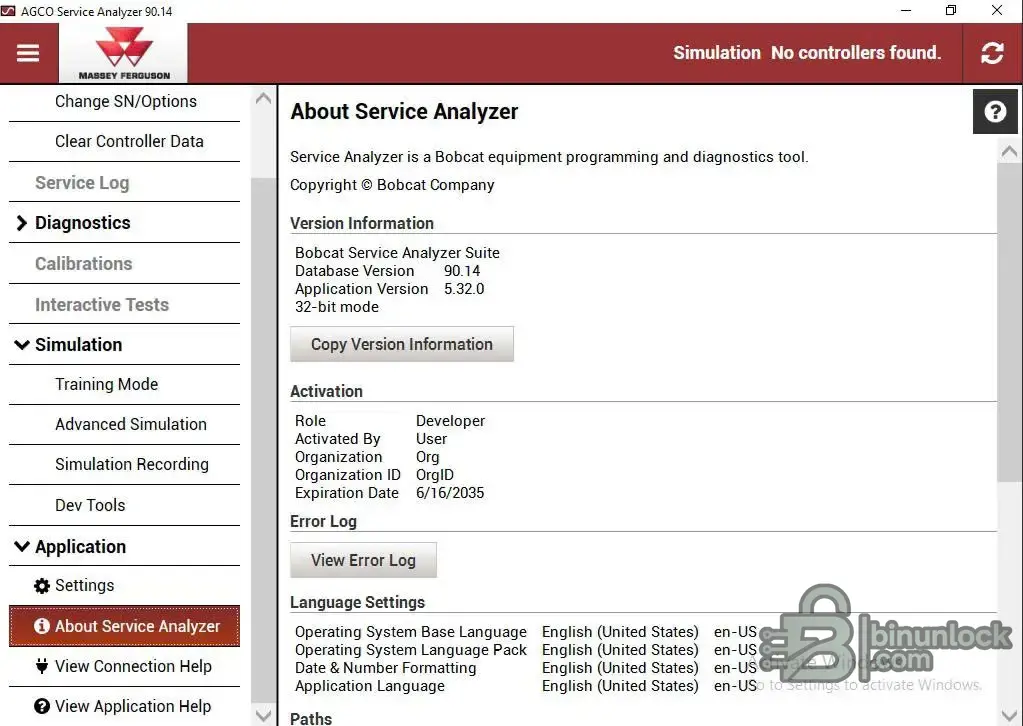Click the Settings gear icon
Screen dimensions: 1023x726
pos(42,586)
